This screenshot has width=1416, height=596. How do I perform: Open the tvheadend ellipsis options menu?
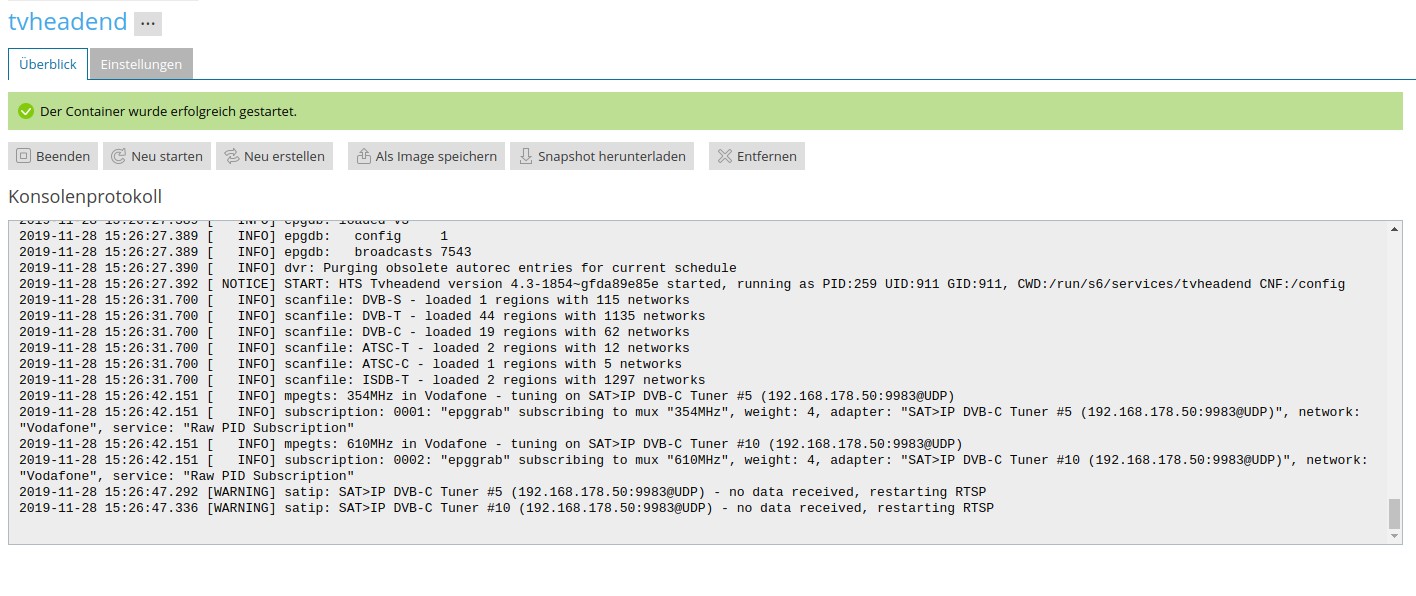(x=148, y=24)
